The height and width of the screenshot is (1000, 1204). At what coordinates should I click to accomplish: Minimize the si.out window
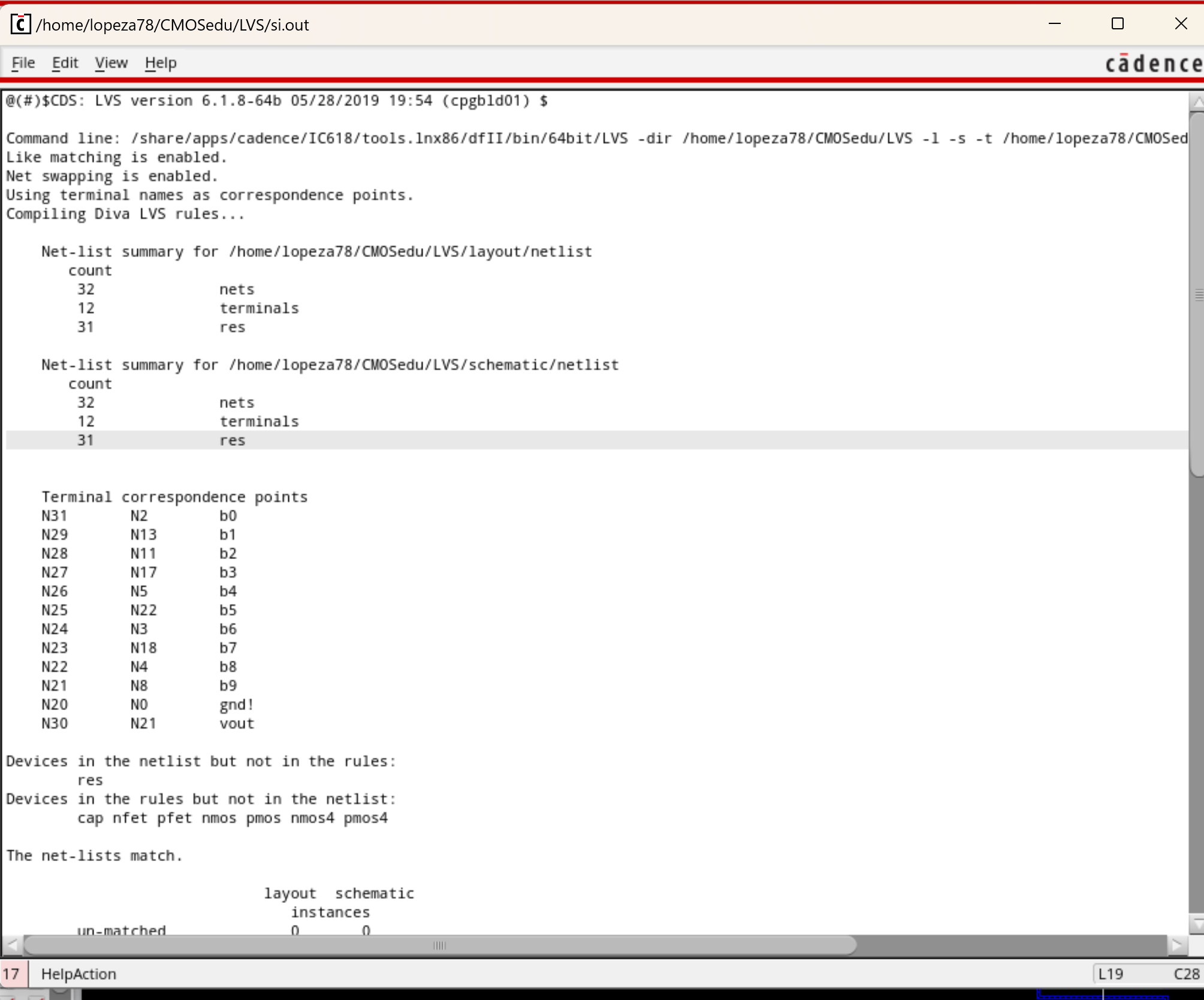1055,24
